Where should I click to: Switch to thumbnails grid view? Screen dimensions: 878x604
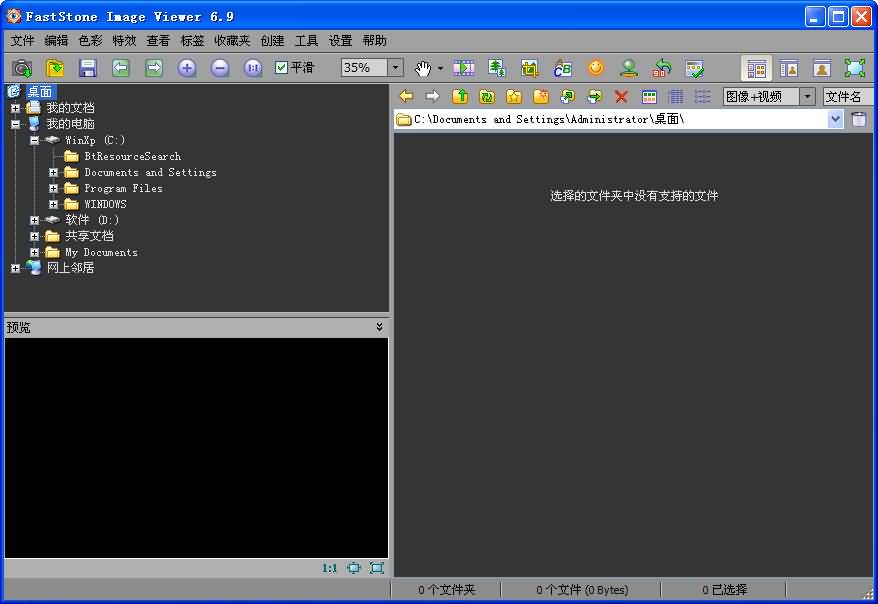coord(650,96)
